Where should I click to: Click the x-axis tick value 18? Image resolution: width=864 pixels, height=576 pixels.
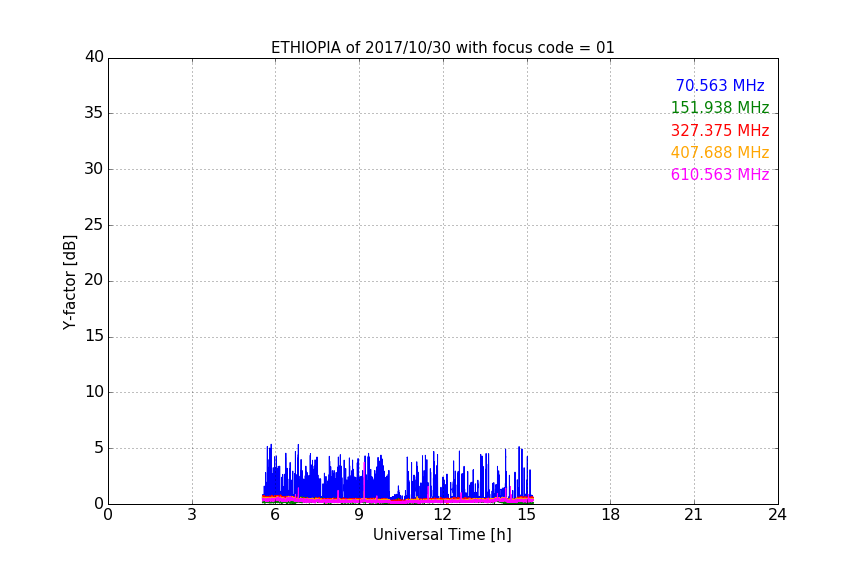(x=611, y=515)
